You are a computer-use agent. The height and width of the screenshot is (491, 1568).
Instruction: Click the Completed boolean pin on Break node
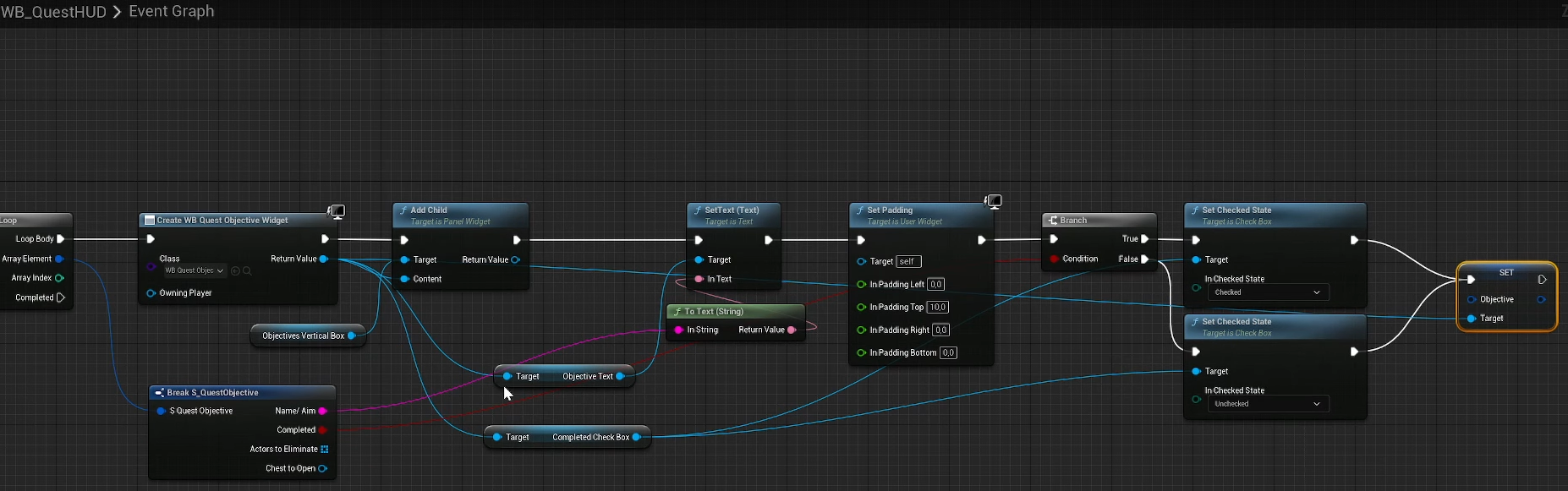[322, 430]
